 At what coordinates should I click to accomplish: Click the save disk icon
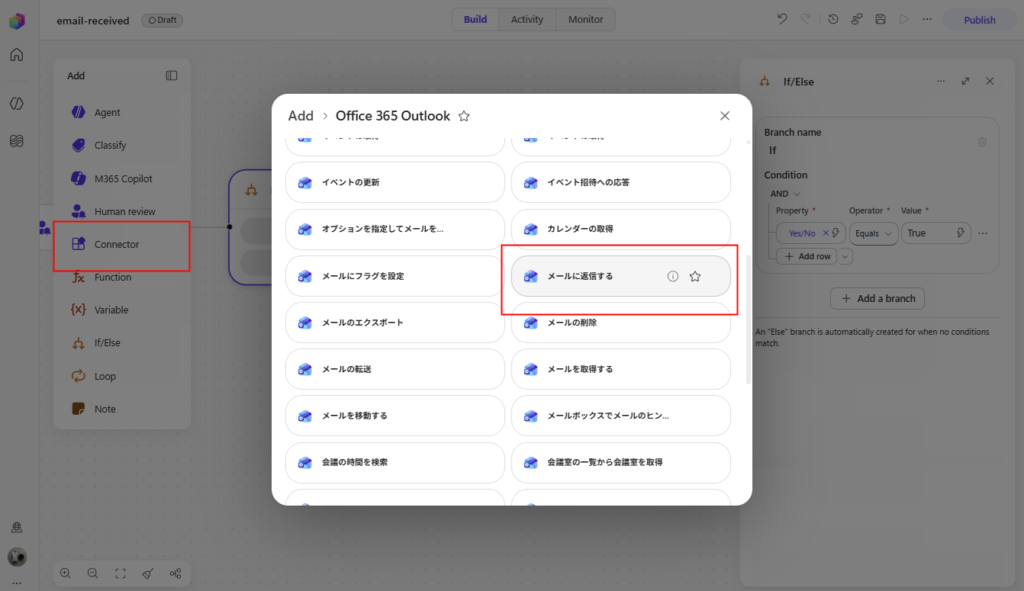880,19
